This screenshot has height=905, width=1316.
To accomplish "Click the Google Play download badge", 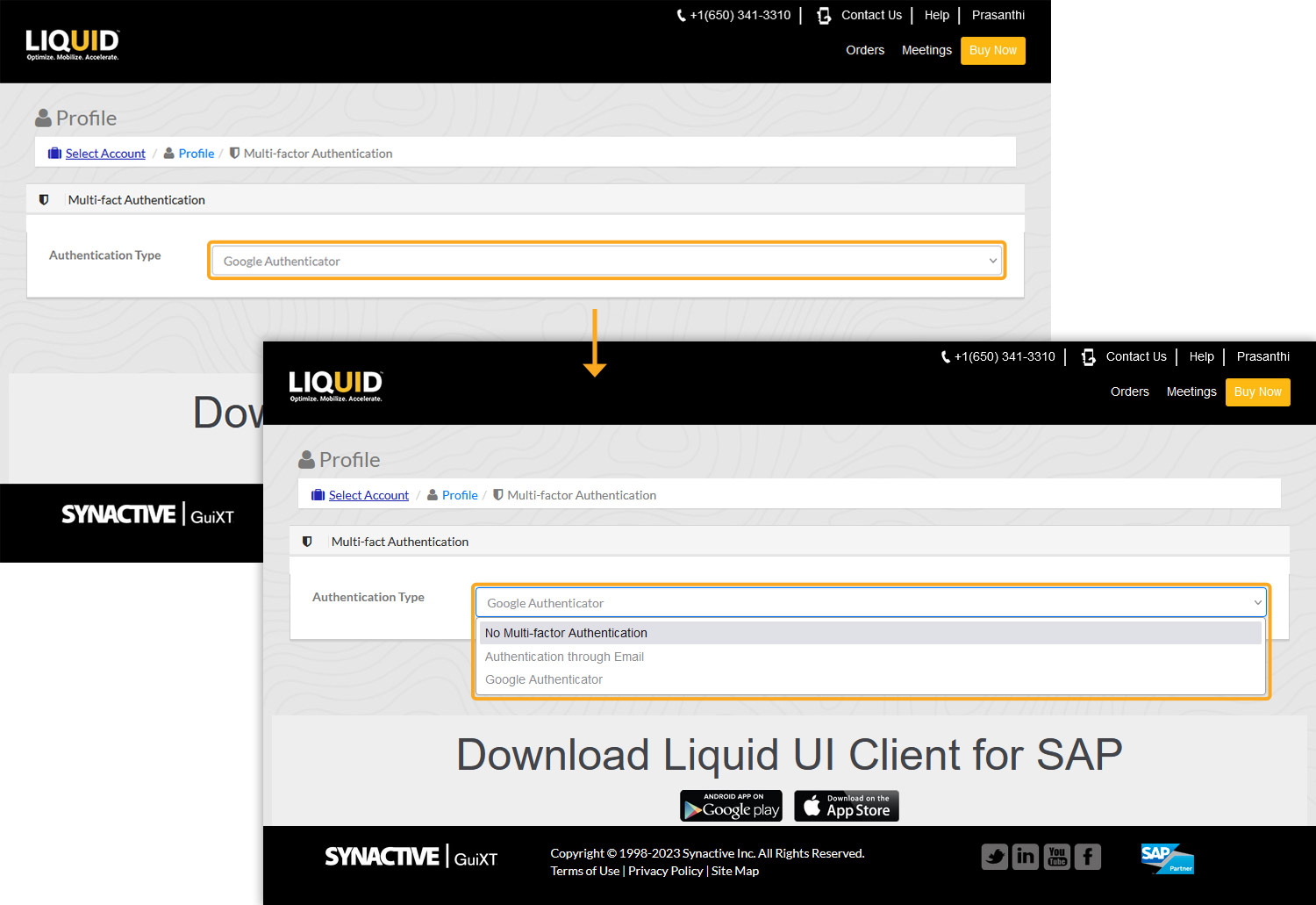I will tap(731, 806).
